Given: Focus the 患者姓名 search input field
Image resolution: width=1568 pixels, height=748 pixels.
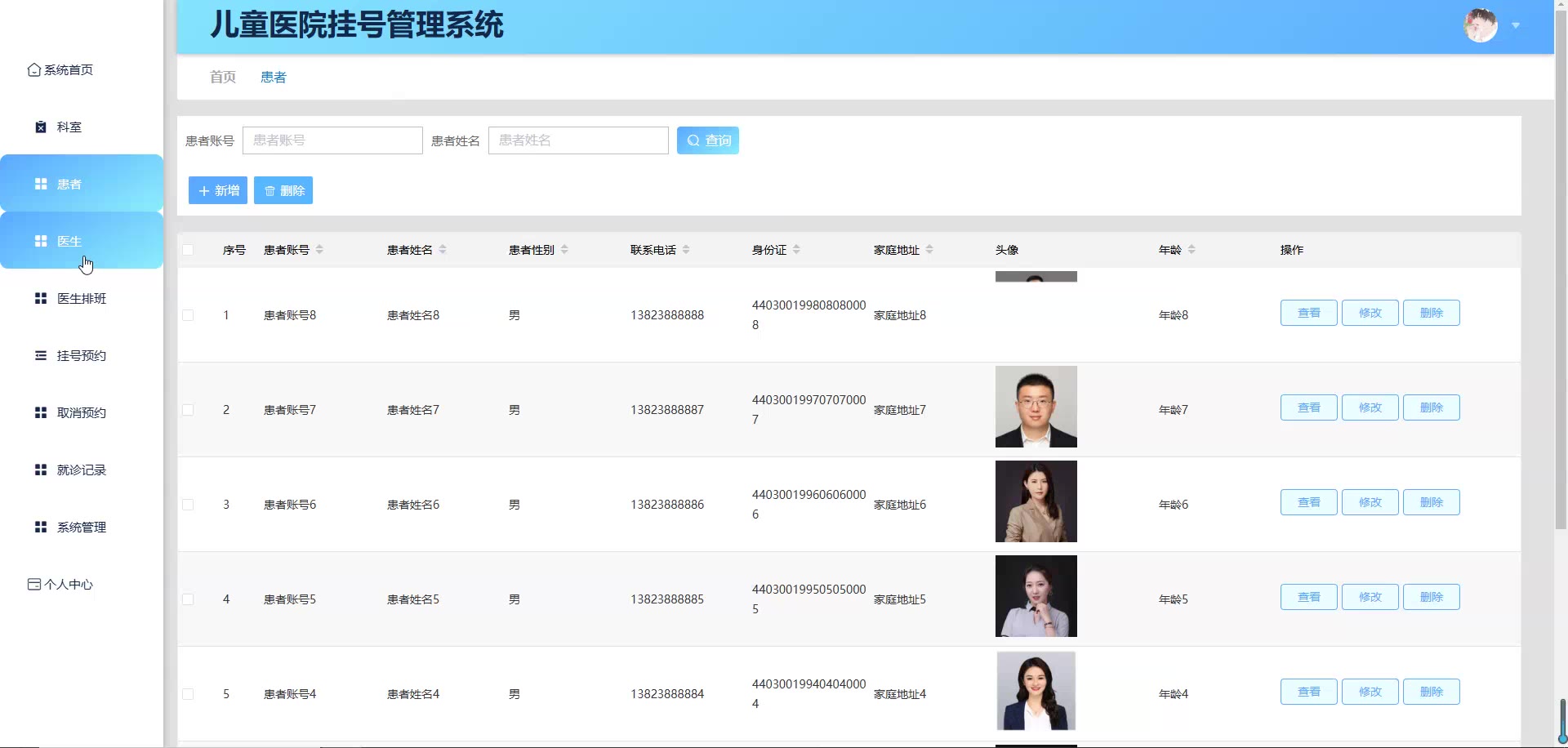Looking at the screenshot, I should [578, 140].
